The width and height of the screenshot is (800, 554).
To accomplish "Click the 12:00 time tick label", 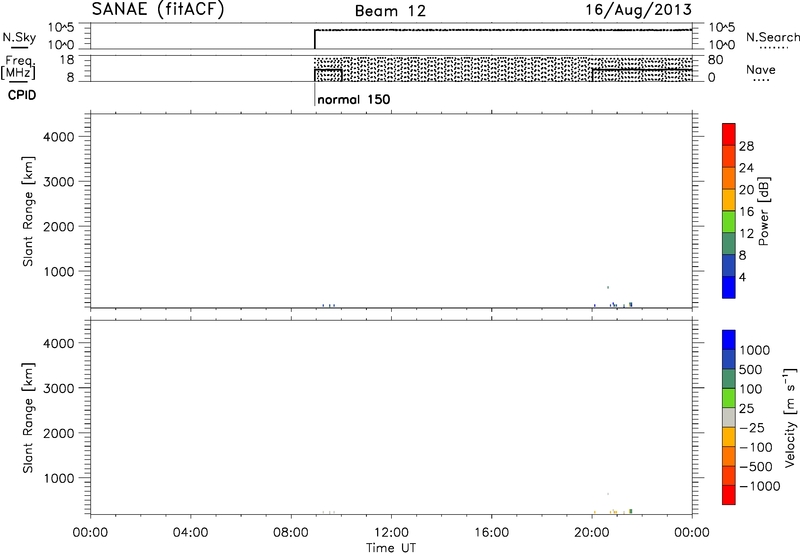I will coord(391,533).
